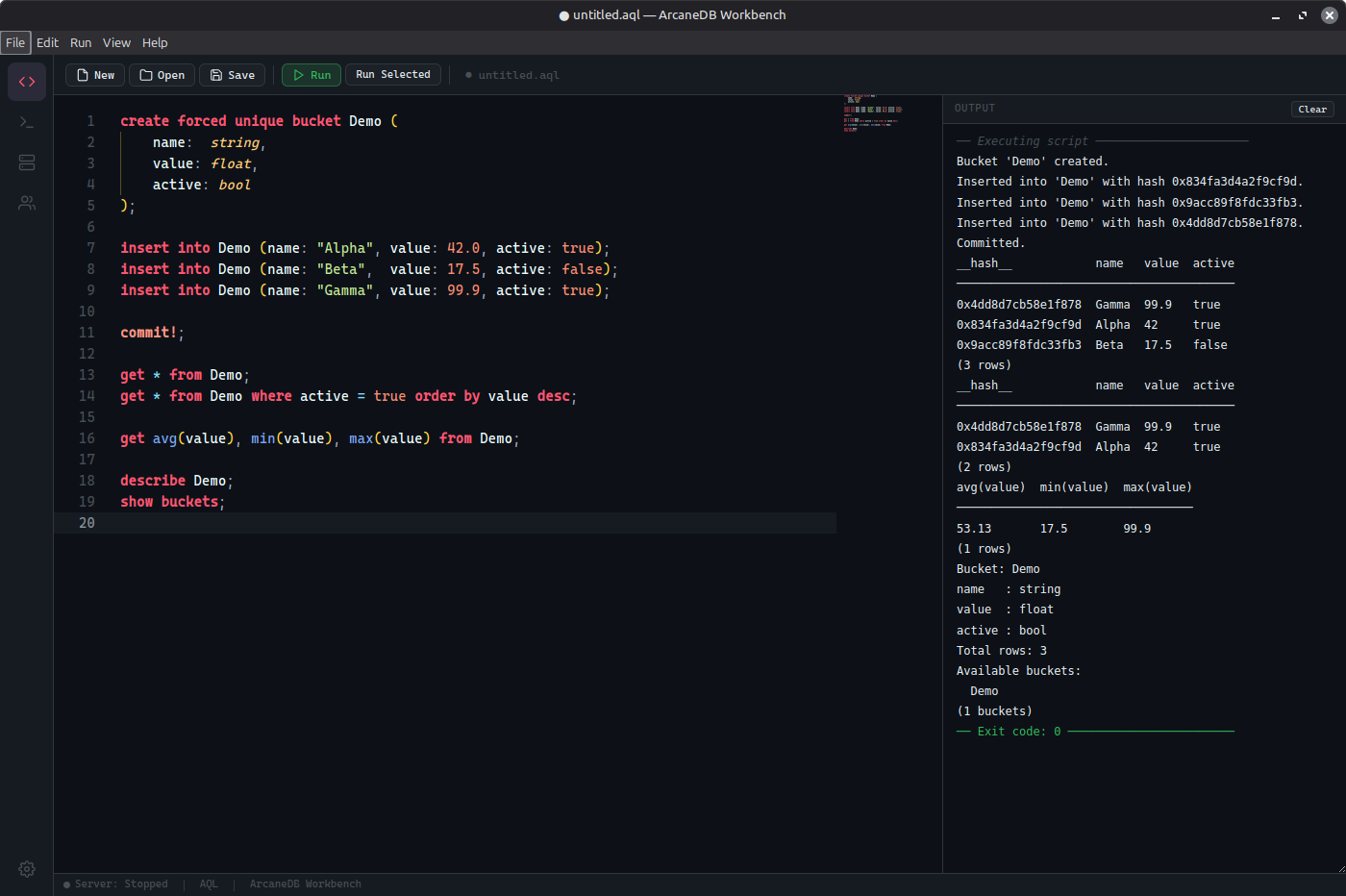Create a file with the New document icon

(x=94, y=74)
